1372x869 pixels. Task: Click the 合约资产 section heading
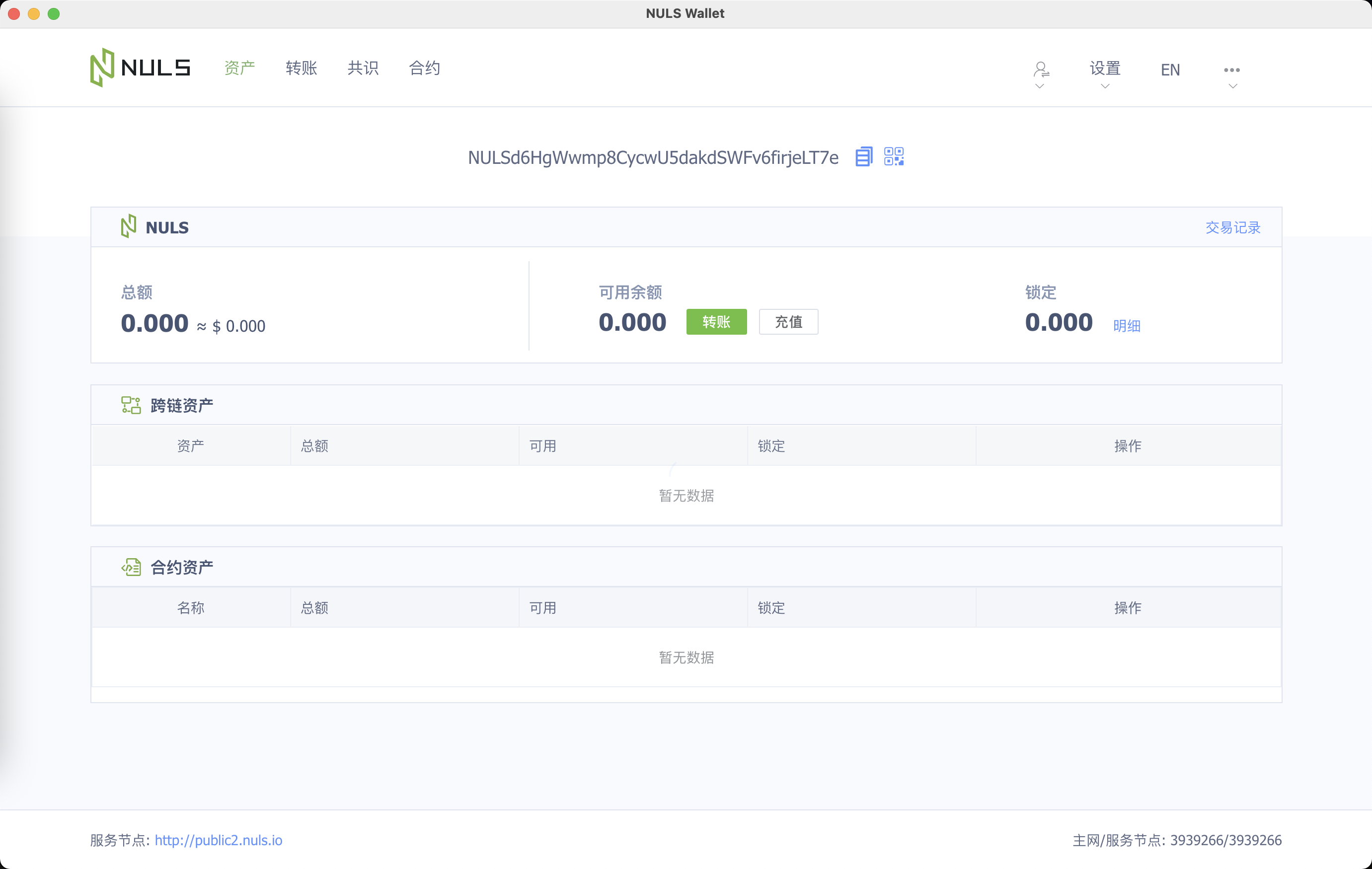(182, 567)
